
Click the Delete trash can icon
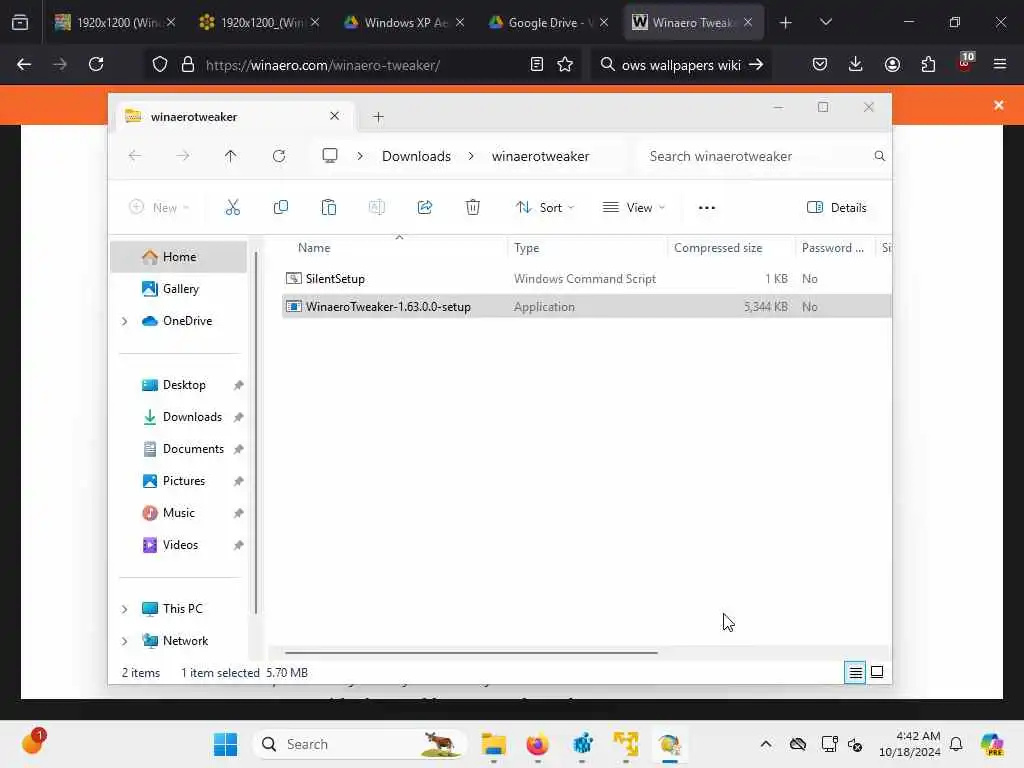click(x=473, y=208)
